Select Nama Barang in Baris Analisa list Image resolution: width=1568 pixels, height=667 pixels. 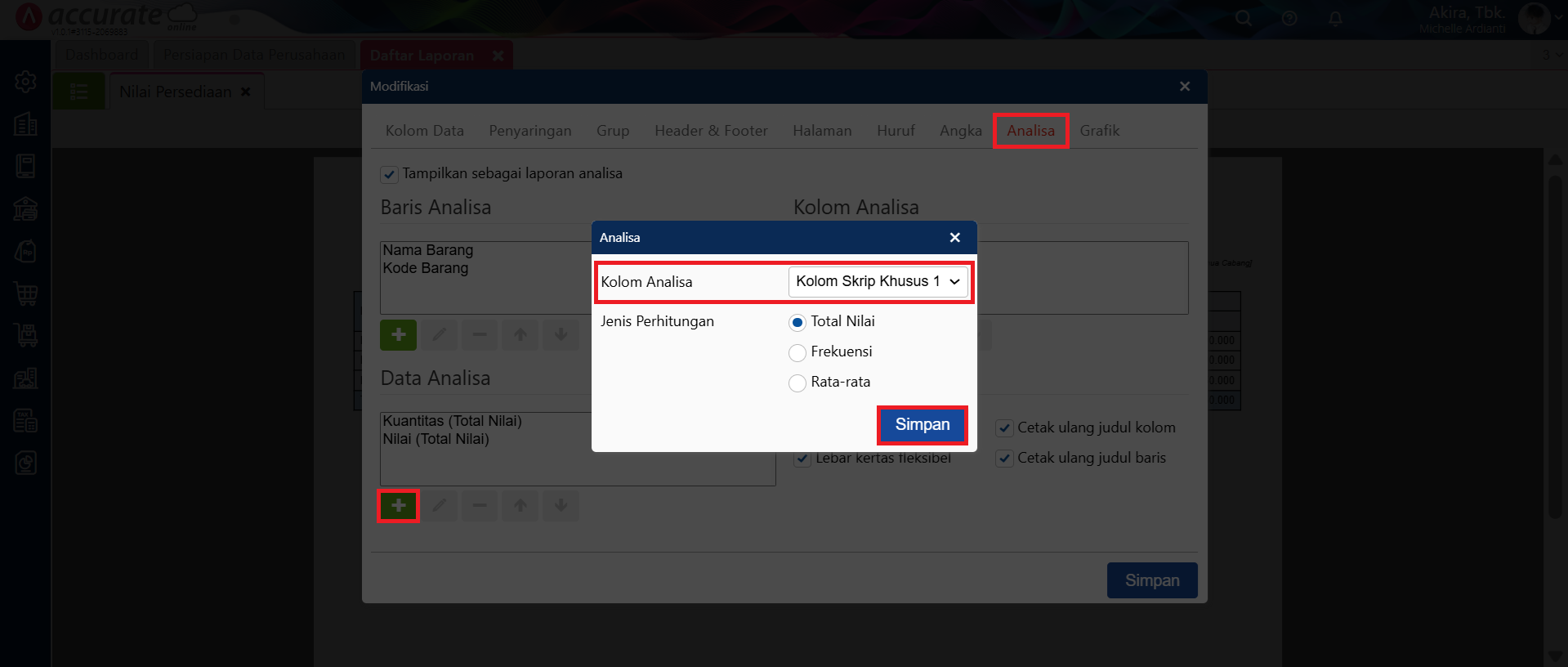tap(428, 250)
